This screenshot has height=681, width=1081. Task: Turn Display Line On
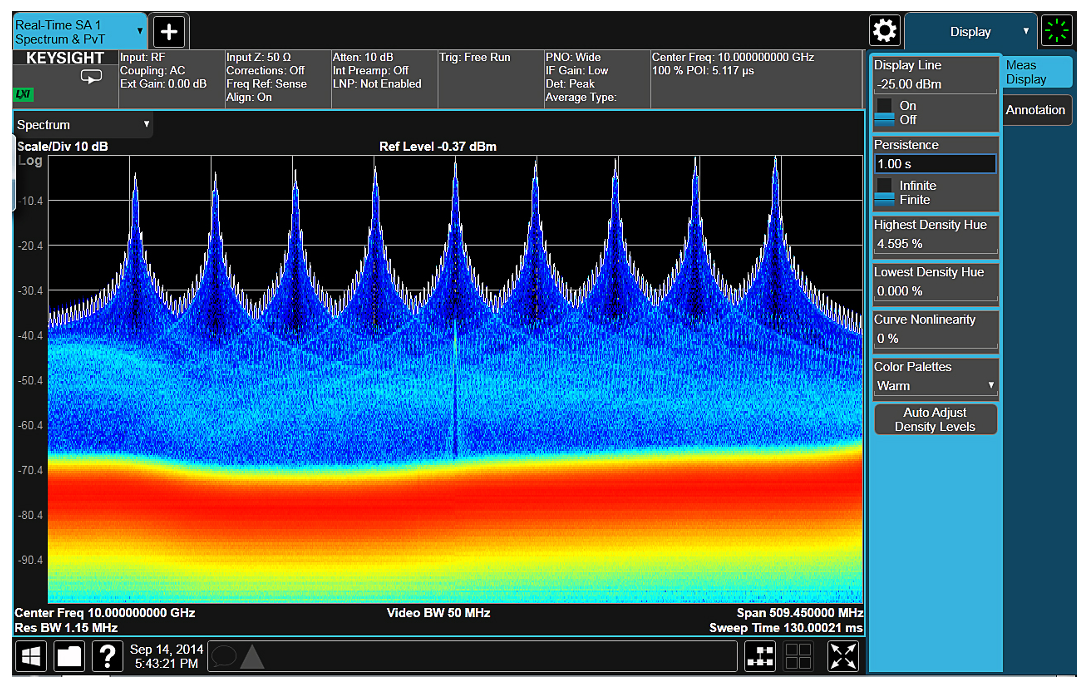(x=896, y=105)
